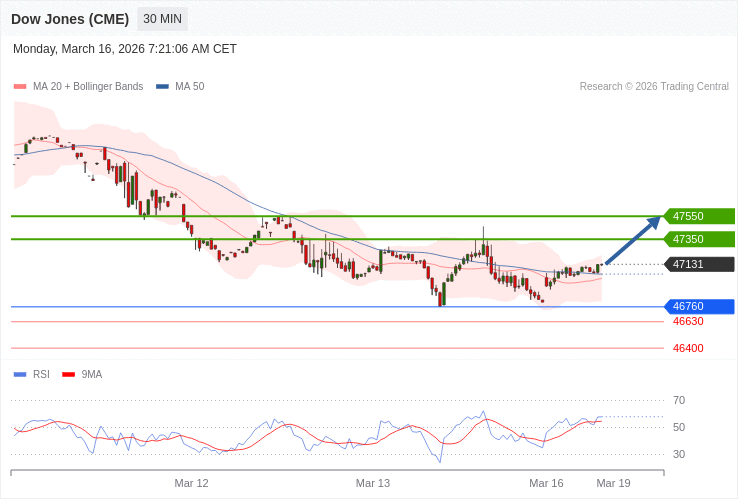Click the Mar 13 date axis label
738x500 pixels.
pos(373,484)
